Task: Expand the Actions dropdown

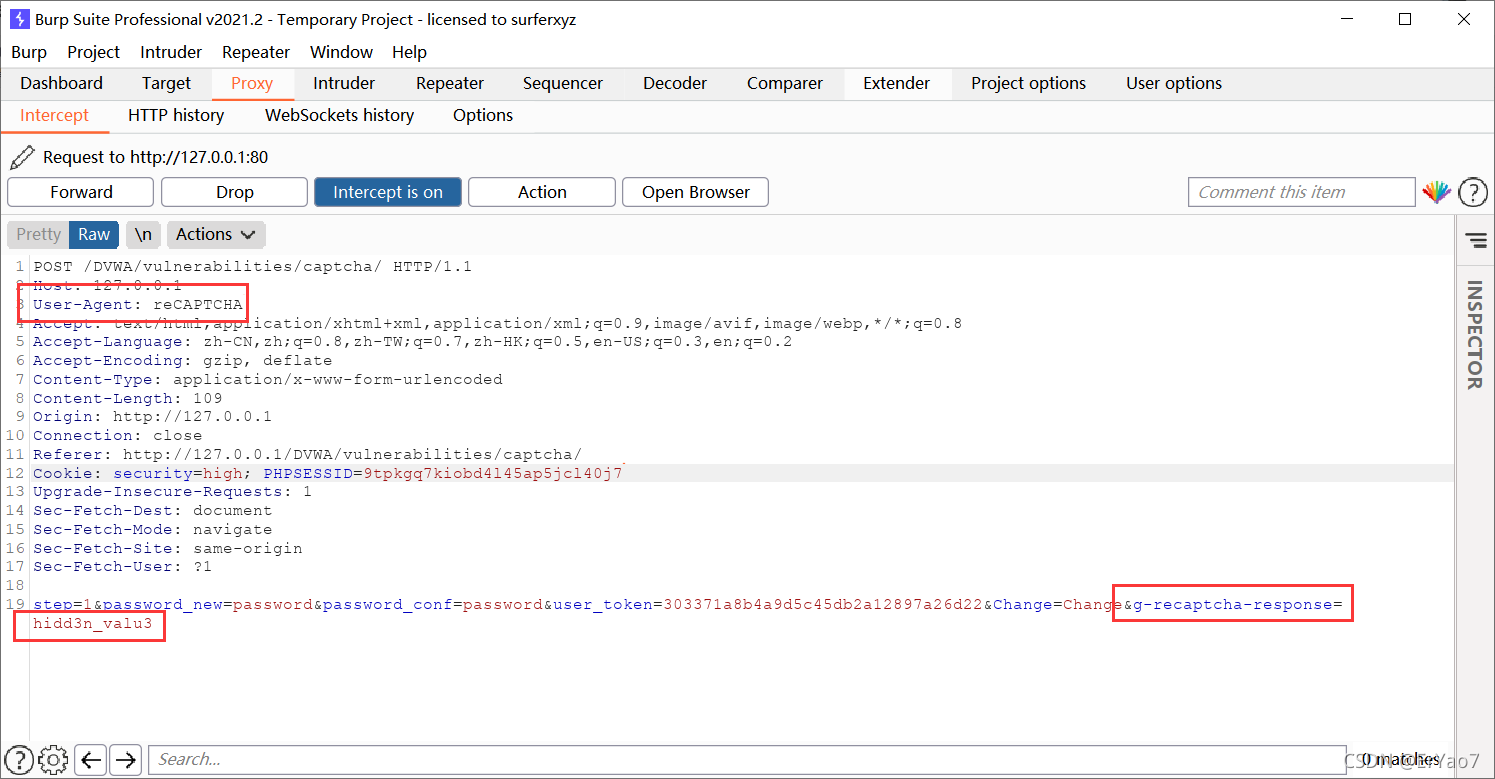Action: coord(216,234)
